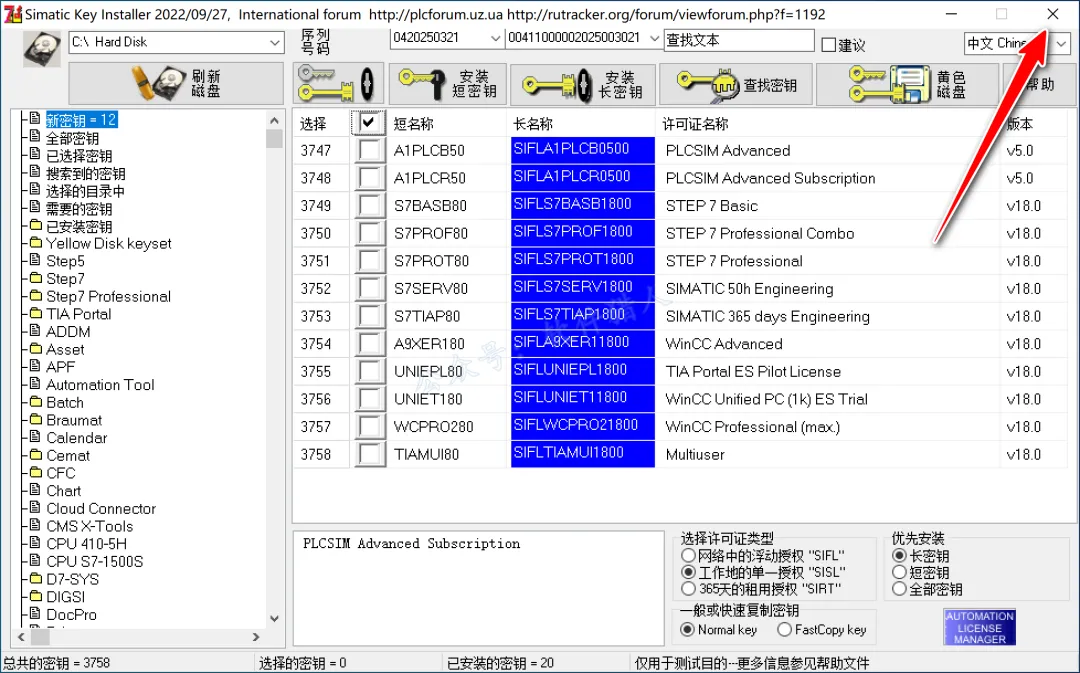Minimize the Simatic Key Installer window
1080x673 pixels.
[951, 14]
